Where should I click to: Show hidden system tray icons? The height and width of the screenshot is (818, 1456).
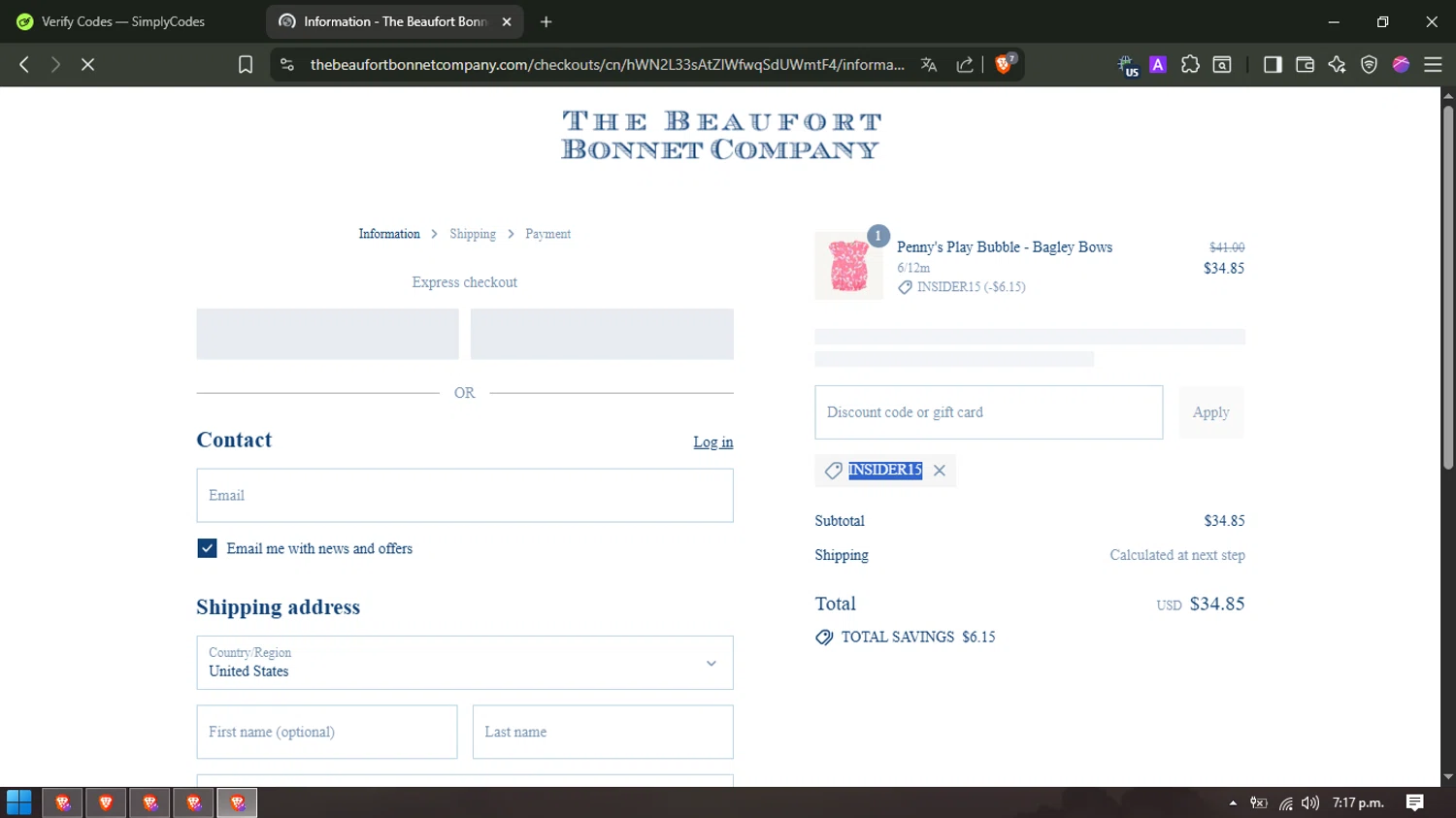click(1233, 802)
